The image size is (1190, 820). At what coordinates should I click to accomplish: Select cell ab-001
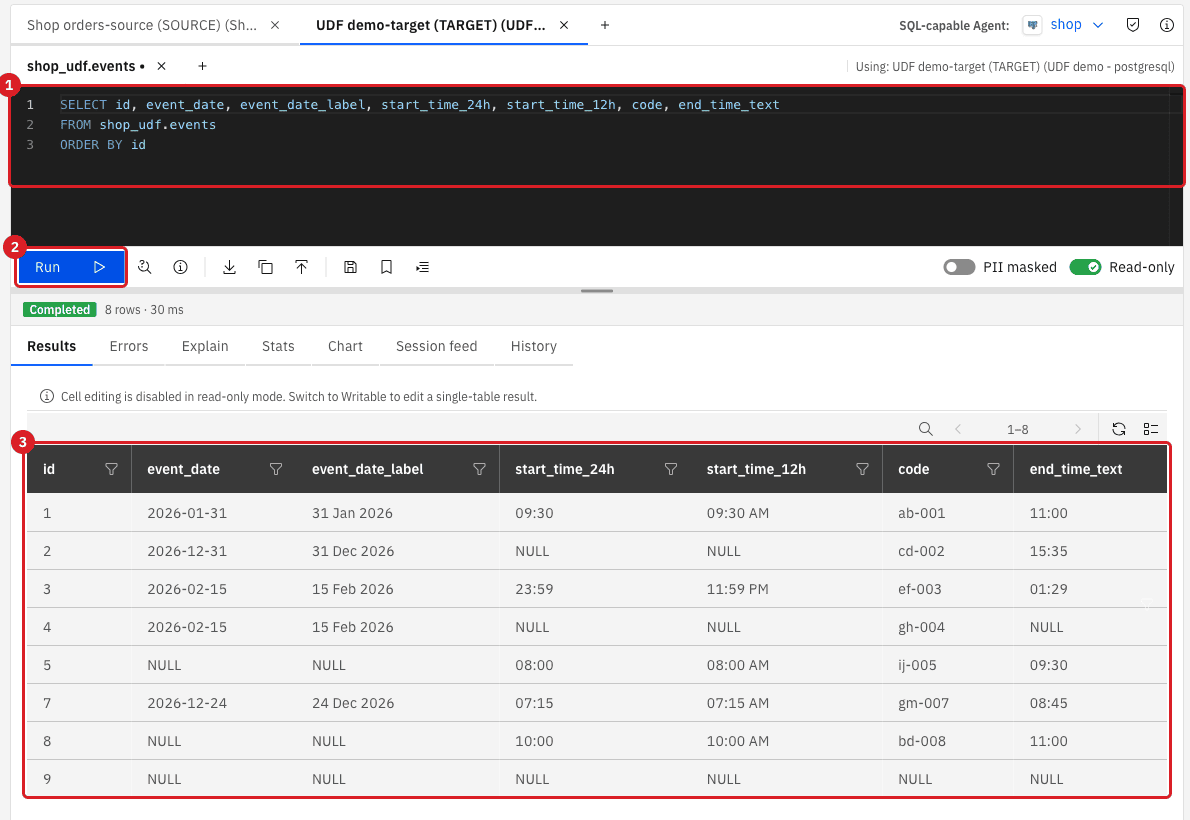[x=921, y=513]
